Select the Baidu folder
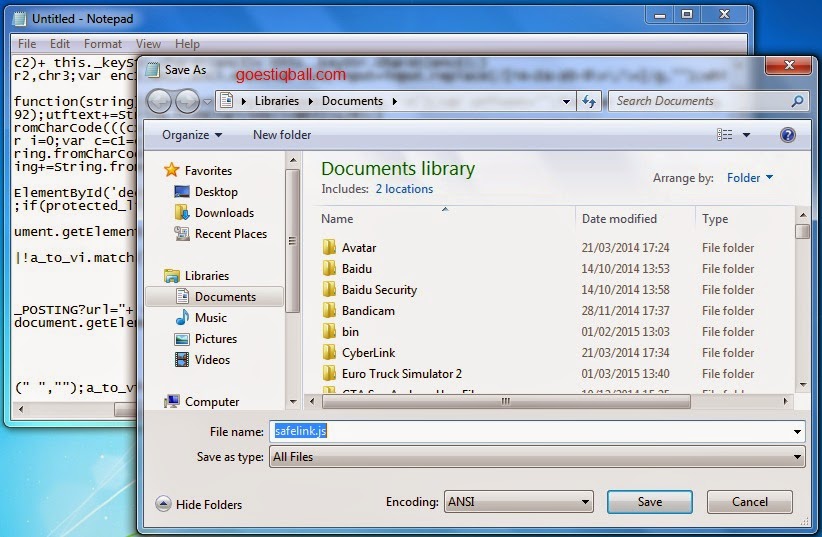Image resolution: width=822 pixels, height=537 pixels. point(356,268)
